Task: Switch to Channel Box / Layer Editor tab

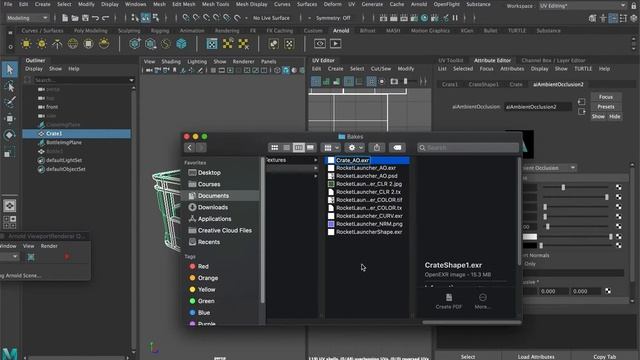Action: tap(553, 60)
